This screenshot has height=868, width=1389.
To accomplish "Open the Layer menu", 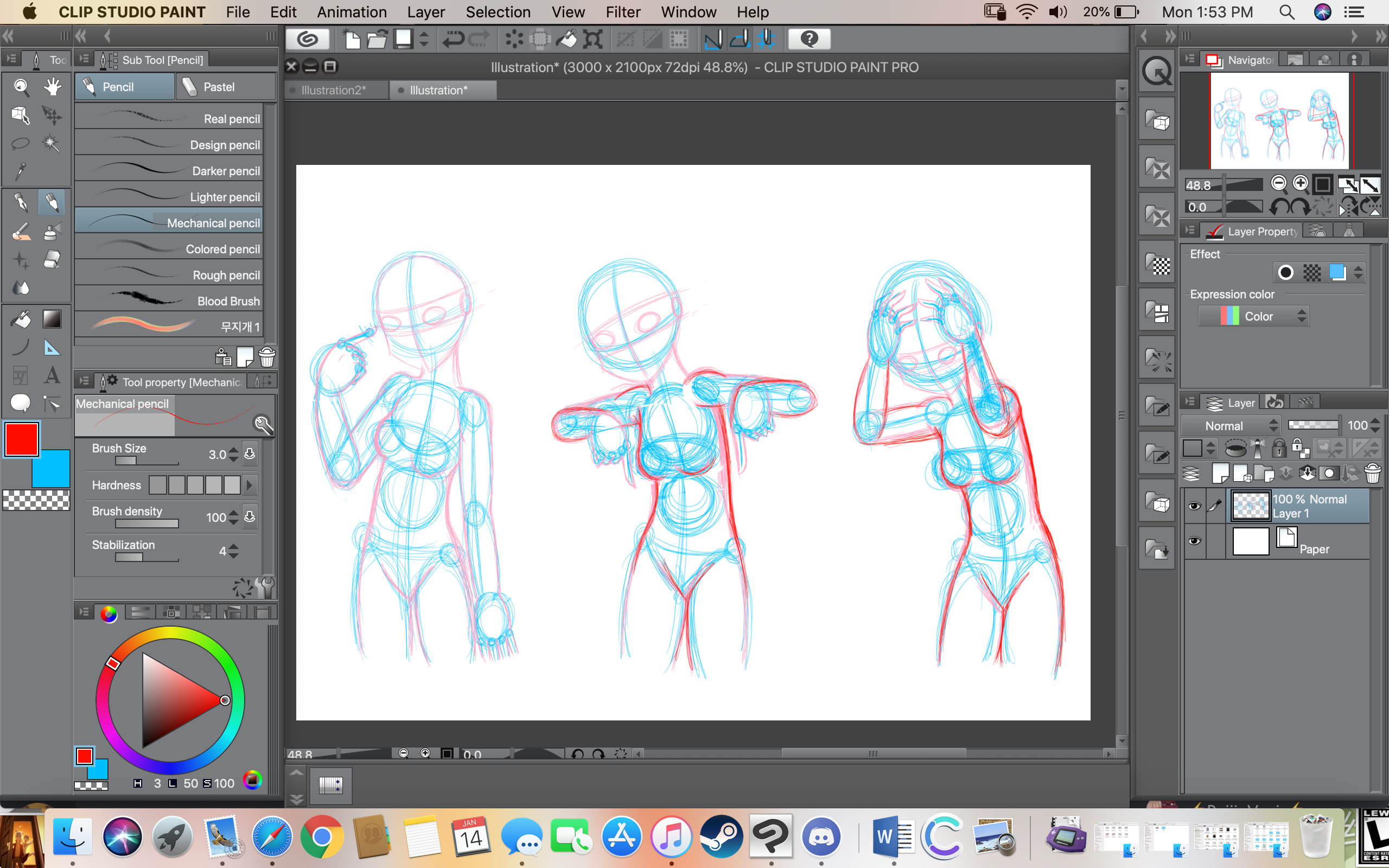I will pos(426,12).
